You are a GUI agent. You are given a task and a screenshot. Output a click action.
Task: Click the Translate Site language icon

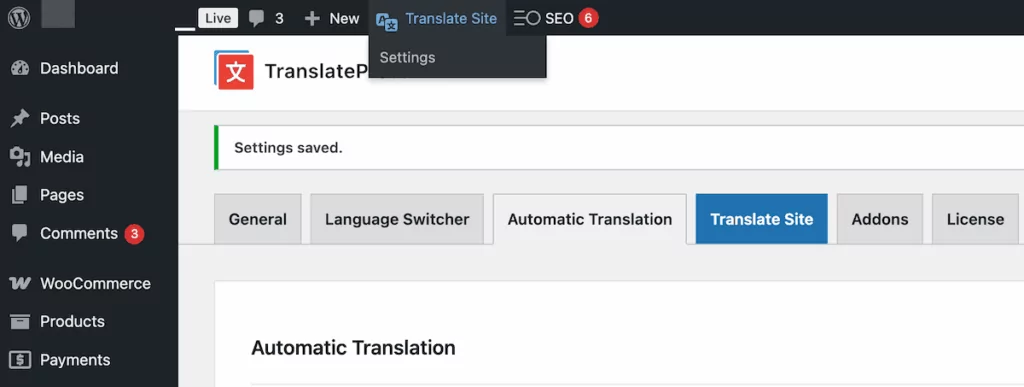(387, 21)
